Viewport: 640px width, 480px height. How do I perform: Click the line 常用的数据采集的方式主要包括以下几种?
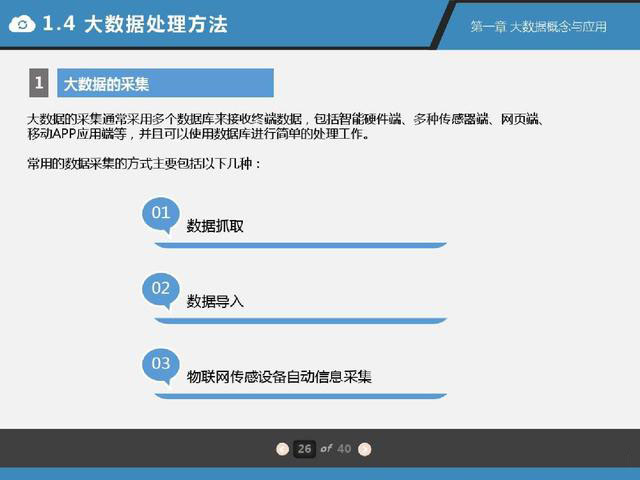coord(144,163)
